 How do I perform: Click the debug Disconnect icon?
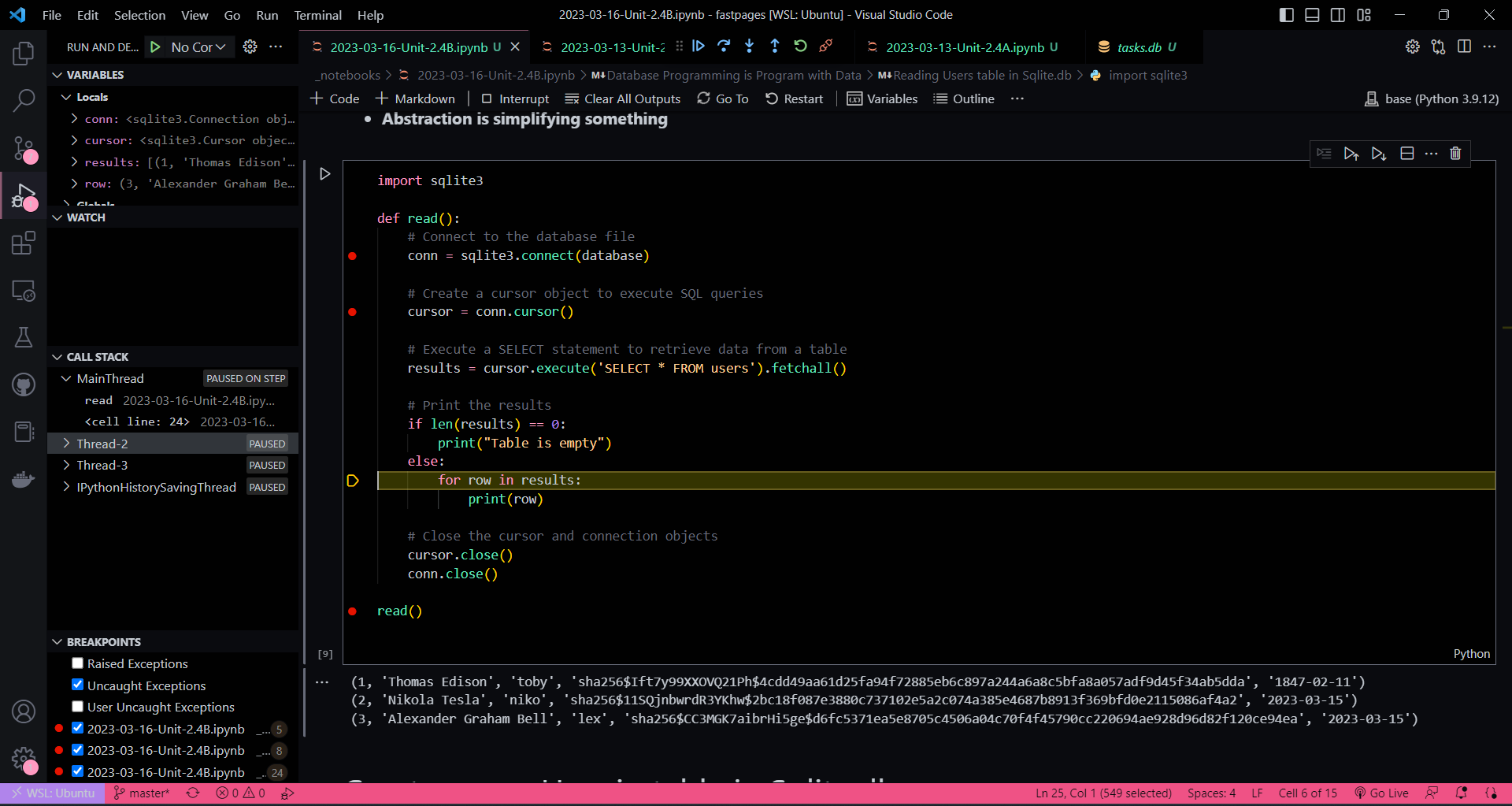click(x=825, y=46)
